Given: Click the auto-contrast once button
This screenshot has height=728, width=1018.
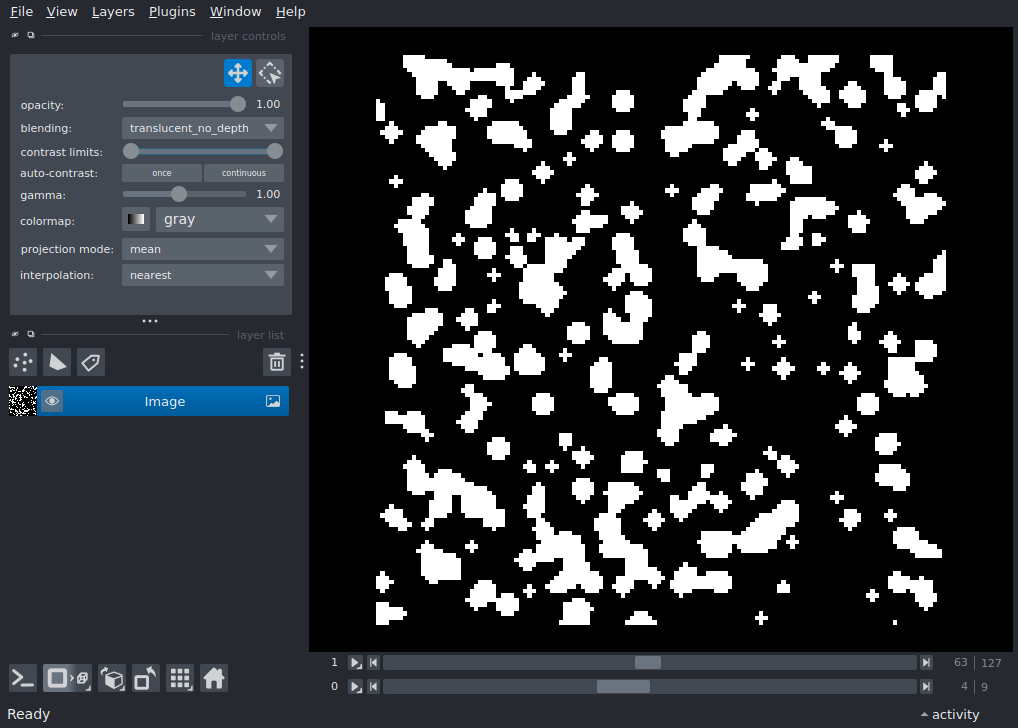Looking at the screenshot, I should tap(161, 173).
